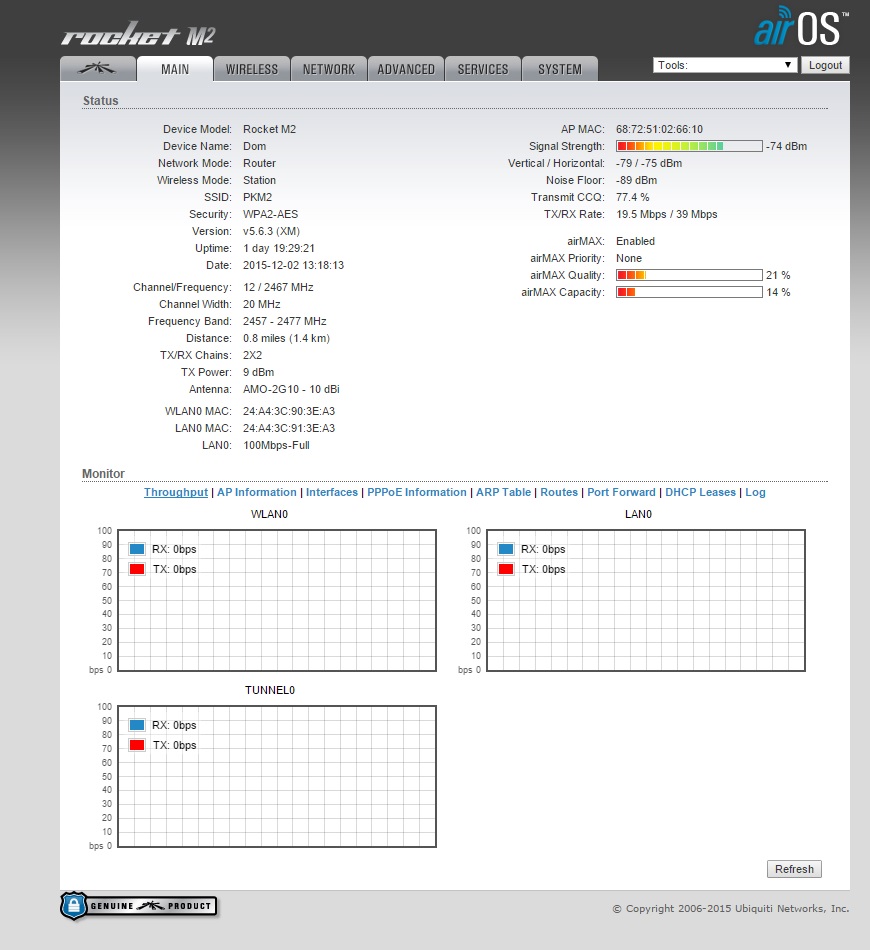Click Antenna value AMO-2G10 - 10 dBi

pyautogui.click(x=291, y=389)
